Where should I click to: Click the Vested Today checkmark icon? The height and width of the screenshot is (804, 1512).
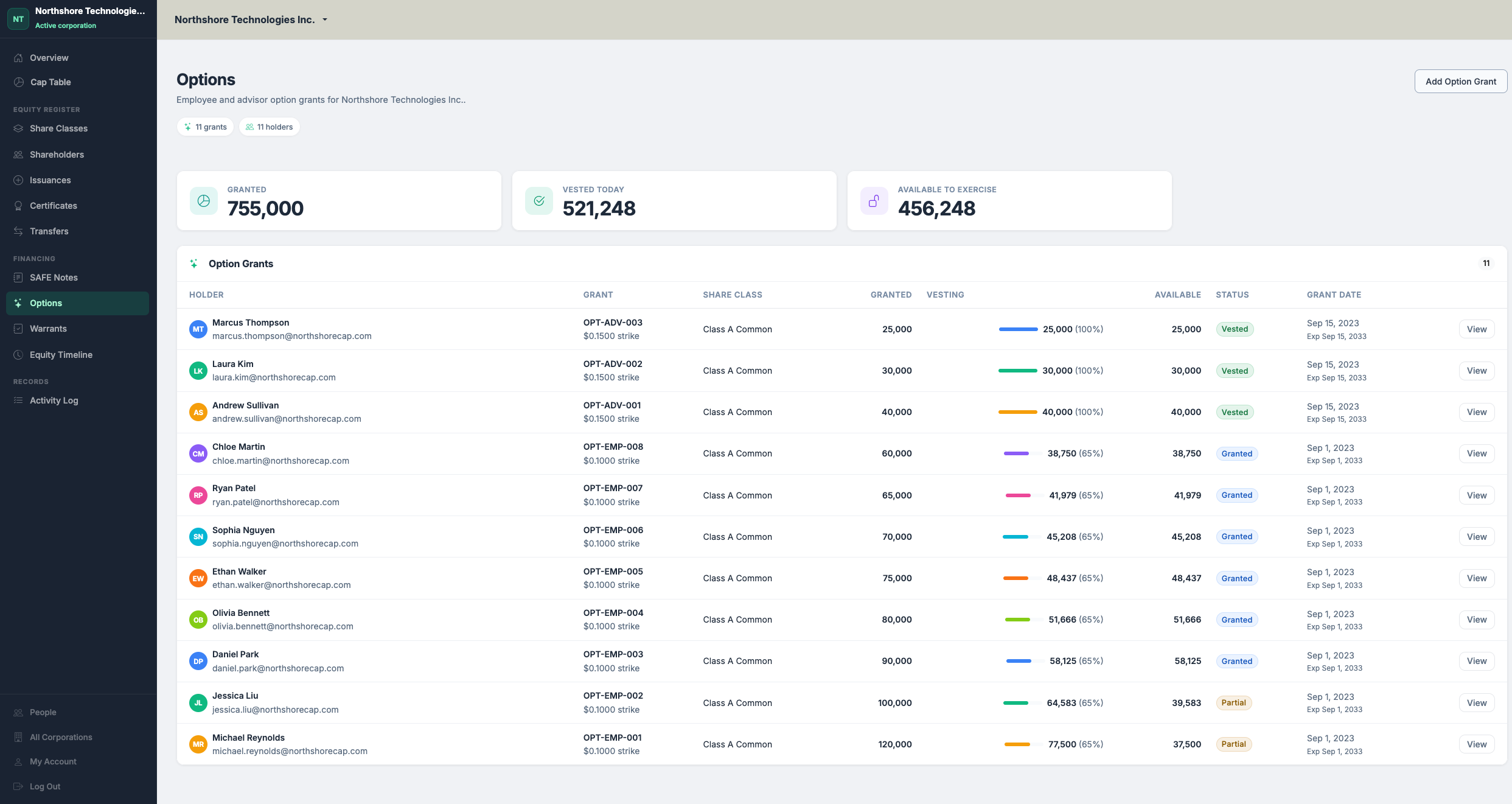(x=539, y=201)
